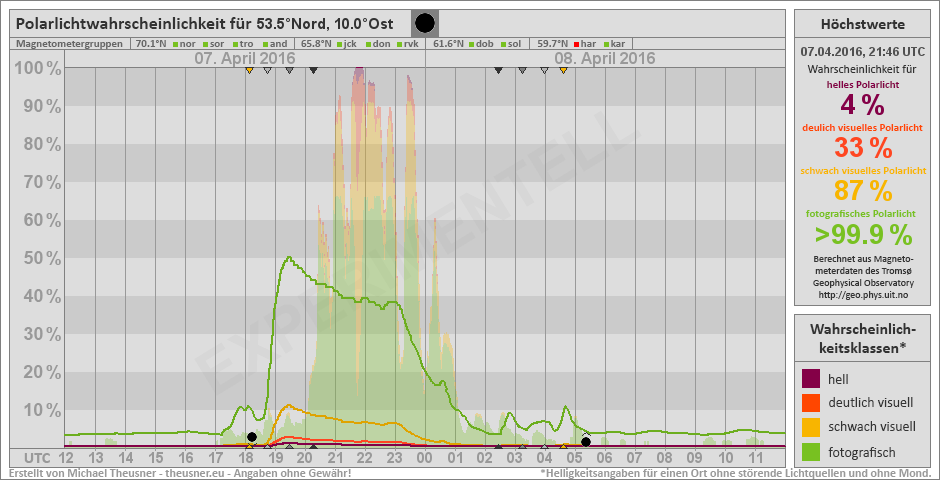Click the 'Magnetometergruppen' label

[70, 44]
